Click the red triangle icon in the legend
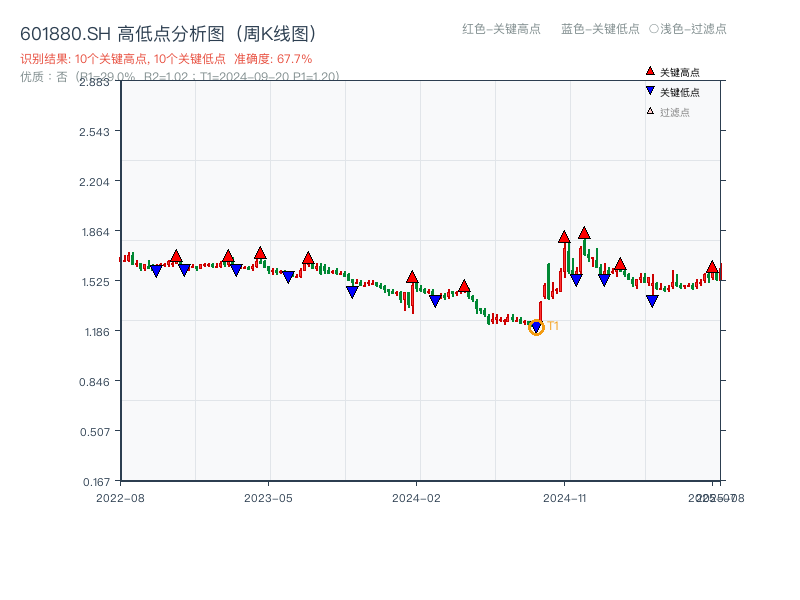Screen dimensions: 800x600 pos(650,72)
